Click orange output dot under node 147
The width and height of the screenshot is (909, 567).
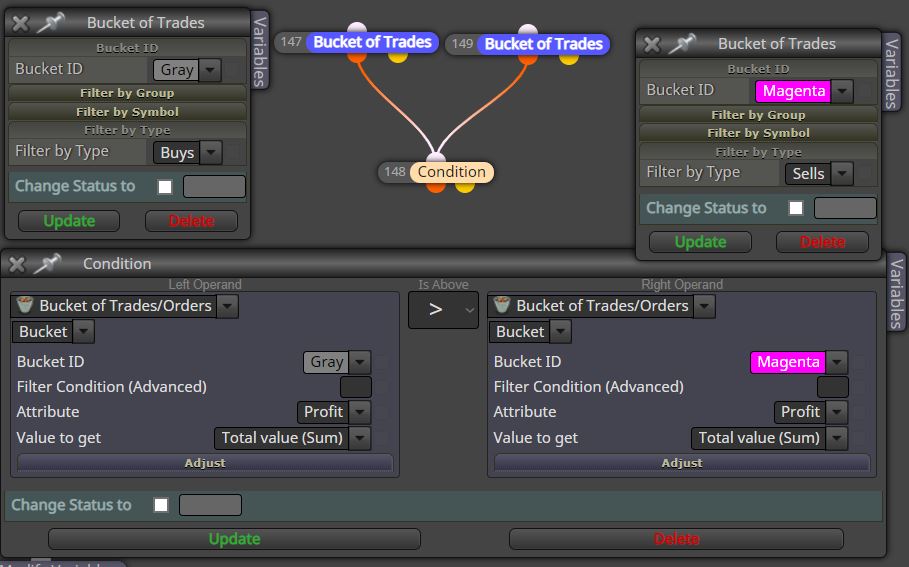(x=357, y=57)
